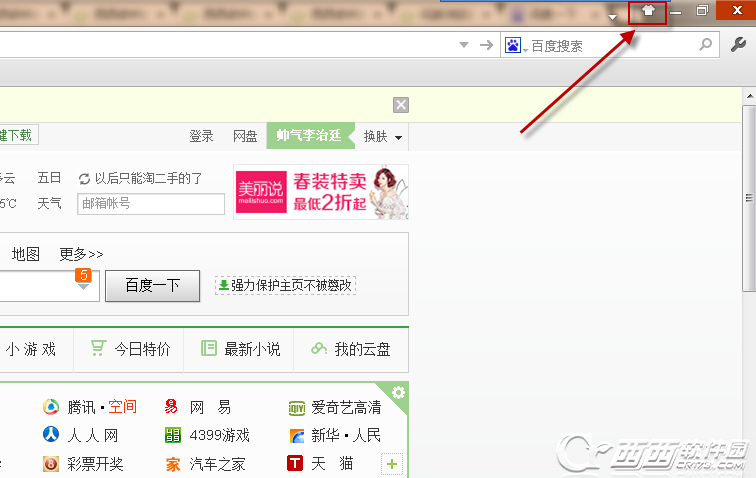The image size is (756, 478).
Task: Open the 天猫 link
Action: 332,464
